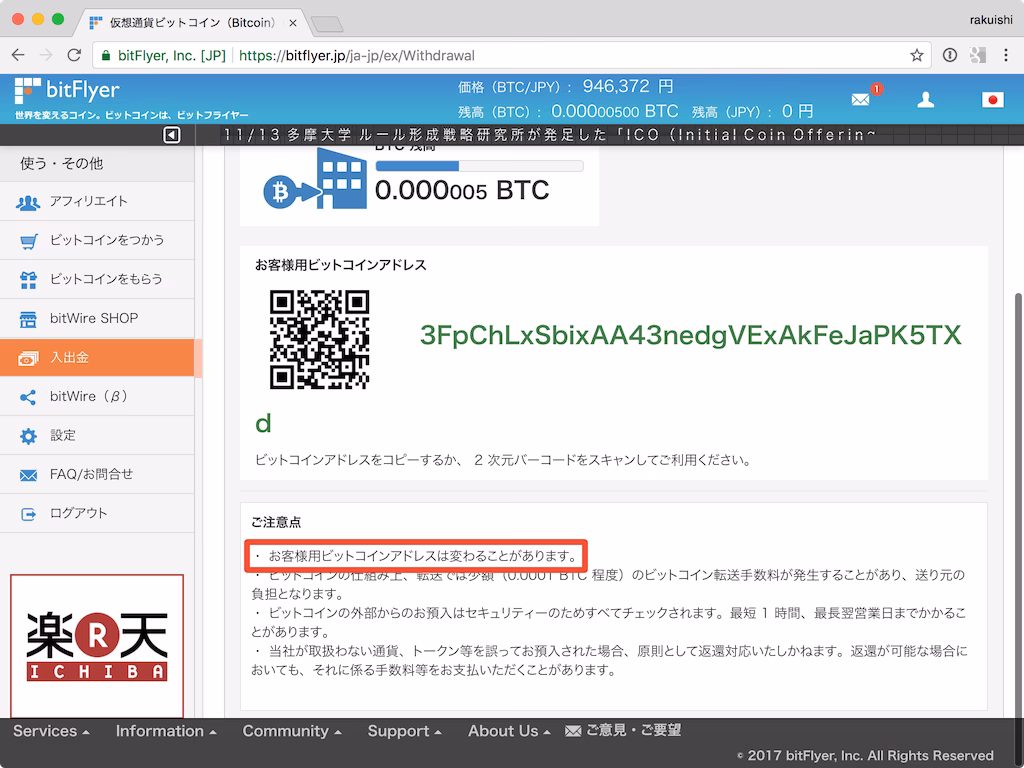Open Chrome's three-dot menu
This screenshot has width=1024, height=768.
1006,56
